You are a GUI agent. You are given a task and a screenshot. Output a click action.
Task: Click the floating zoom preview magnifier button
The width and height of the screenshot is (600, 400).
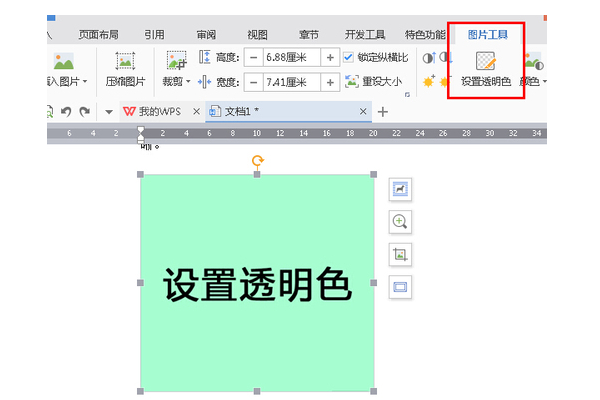click(x=400, y=222)
